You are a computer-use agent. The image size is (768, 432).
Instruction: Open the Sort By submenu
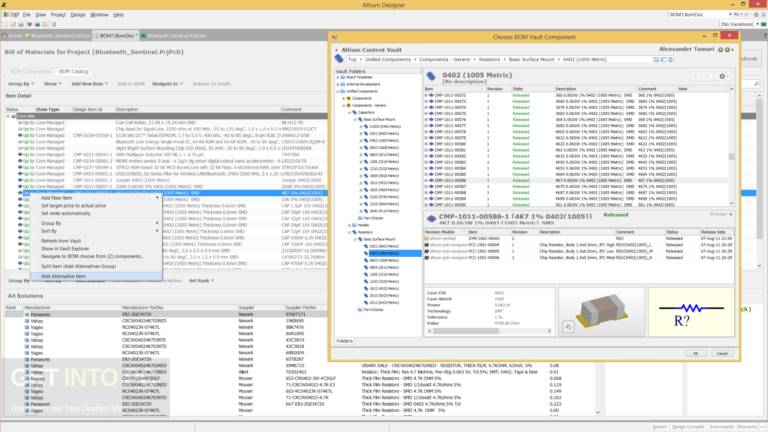(x=96, y=231)
